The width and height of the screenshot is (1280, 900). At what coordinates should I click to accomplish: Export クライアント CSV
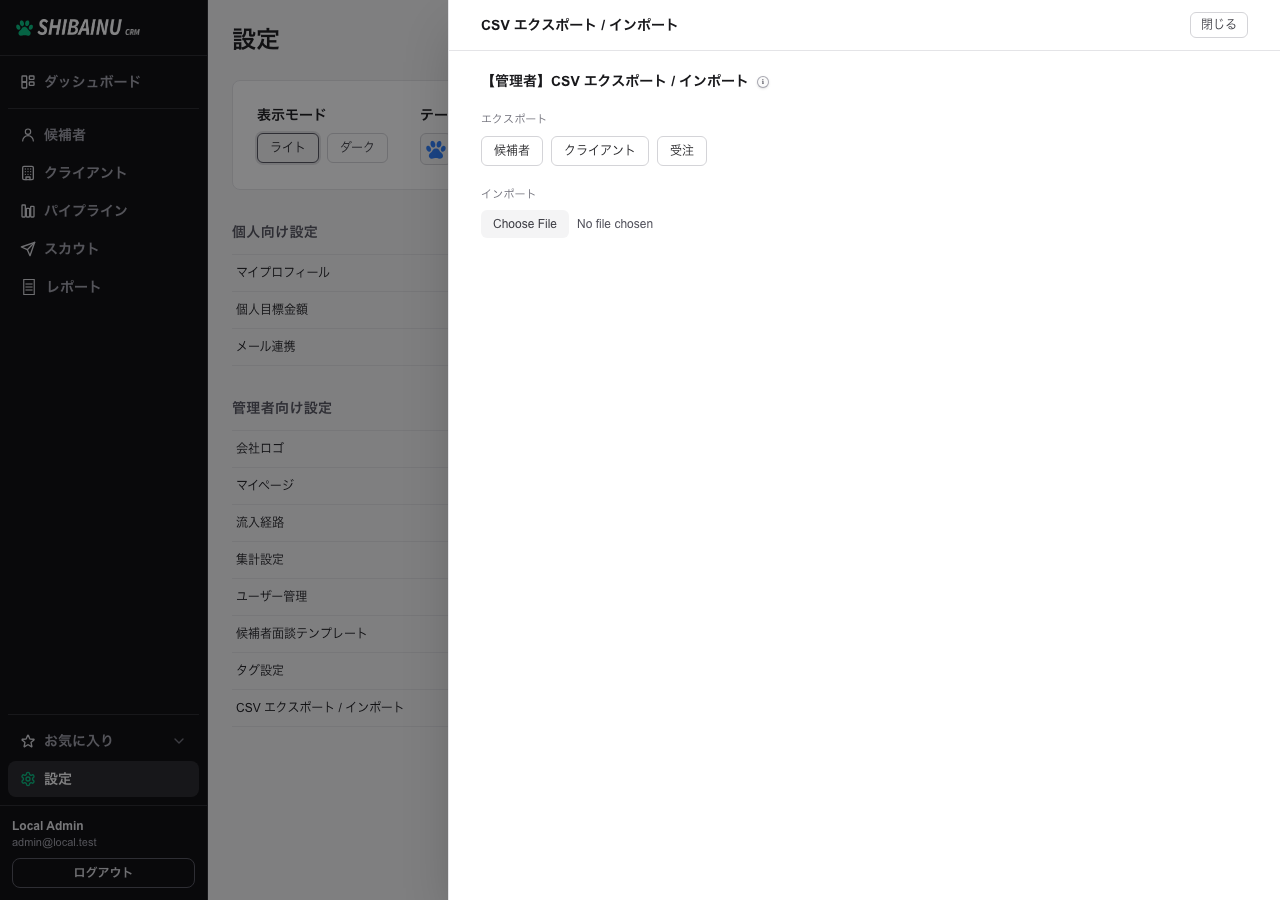pos(600,151)
